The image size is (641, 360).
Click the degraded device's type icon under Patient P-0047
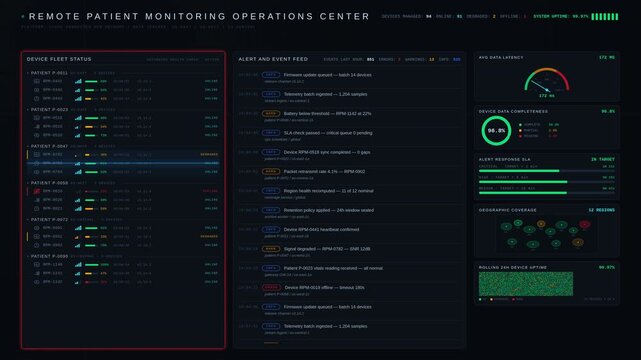click(x=37, y=154)
